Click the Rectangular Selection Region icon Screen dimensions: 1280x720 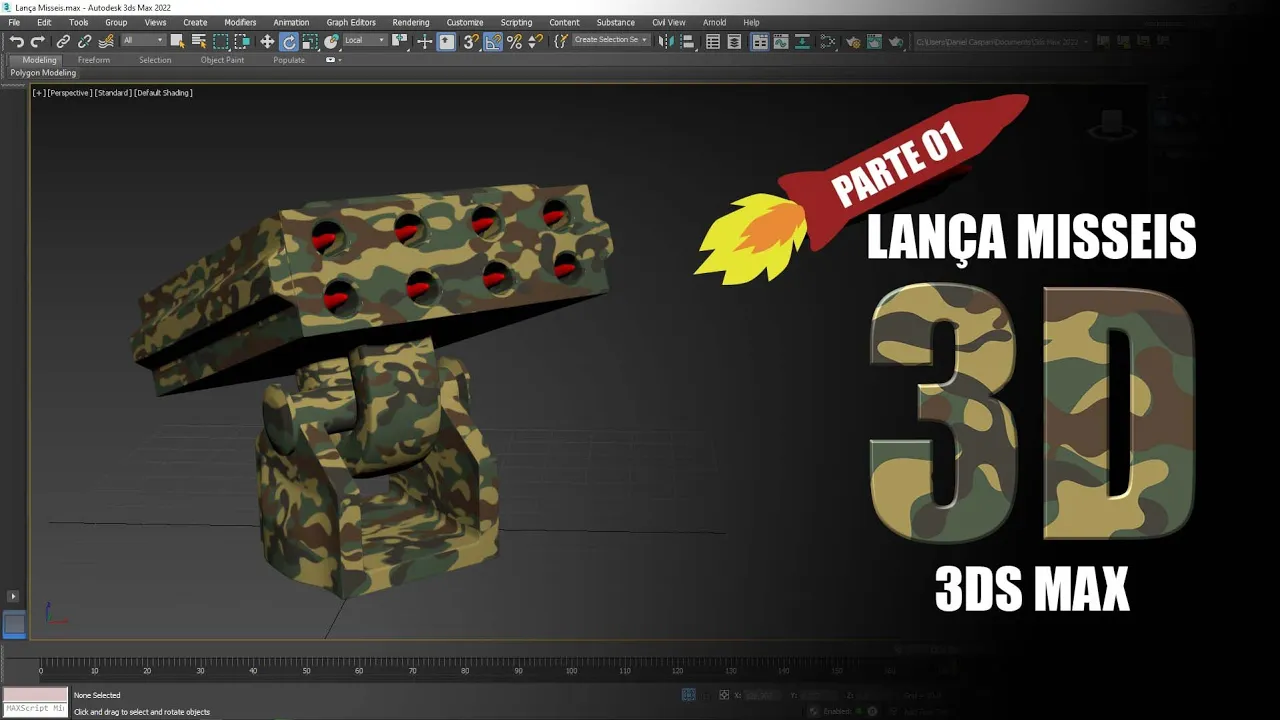click(221, 41)
